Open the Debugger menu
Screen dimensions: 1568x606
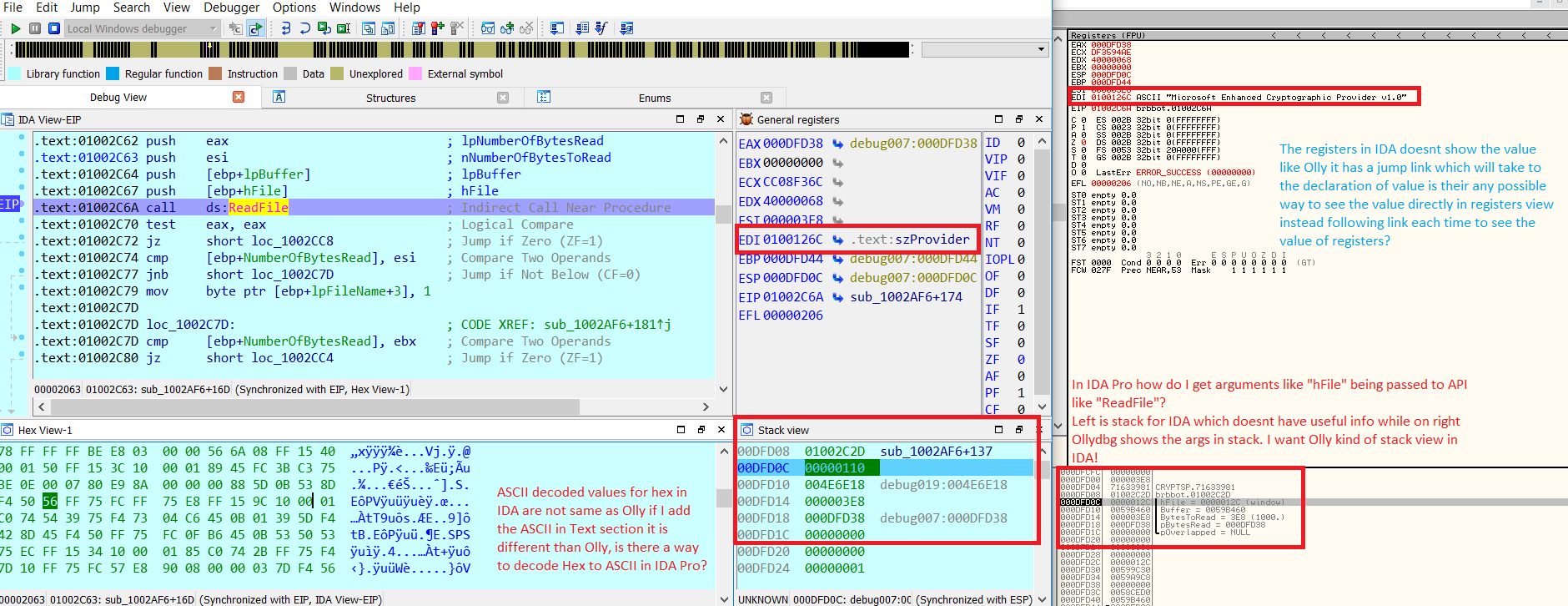coord(231,8)
